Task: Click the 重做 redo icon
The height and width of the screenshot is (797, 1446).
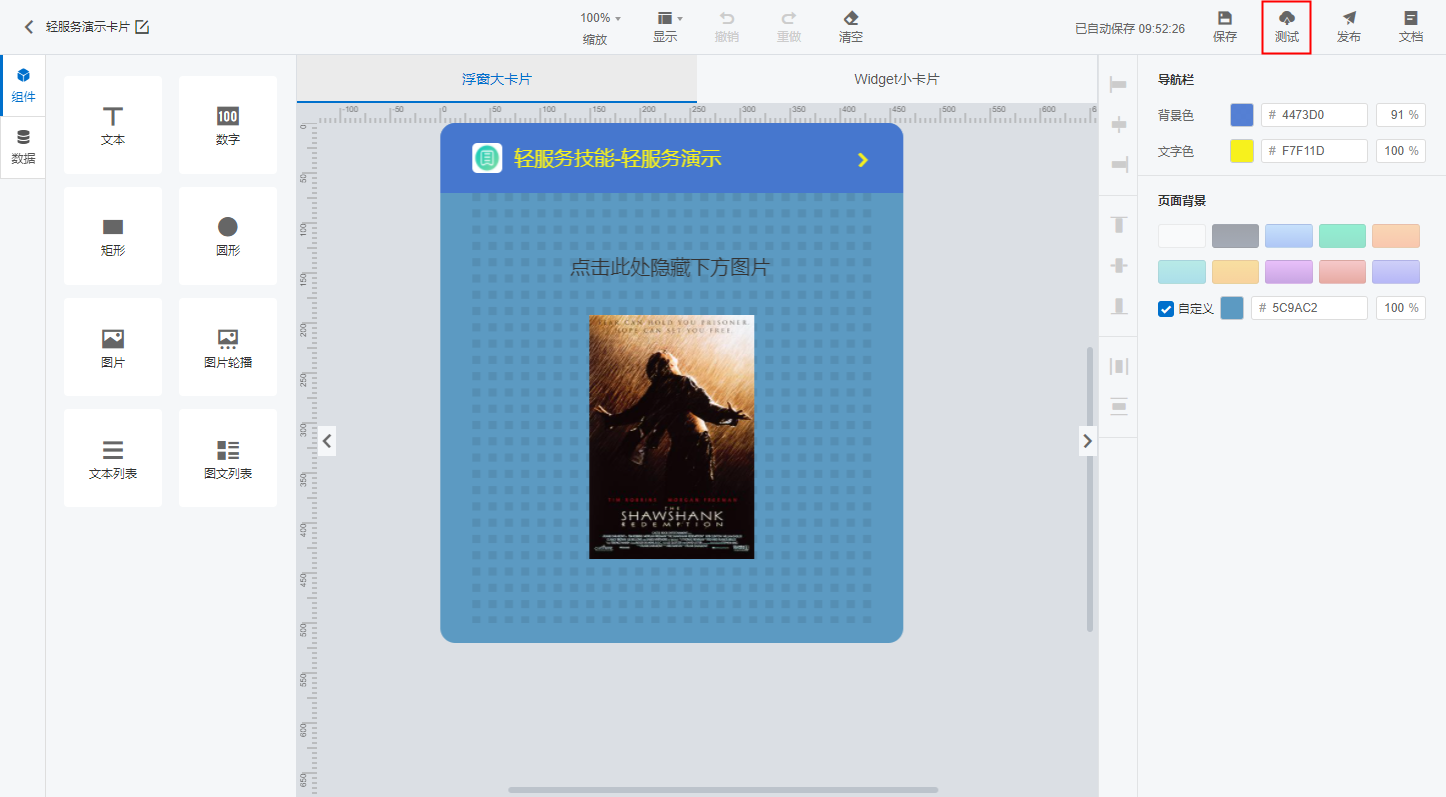Action: tap(789, 18)
